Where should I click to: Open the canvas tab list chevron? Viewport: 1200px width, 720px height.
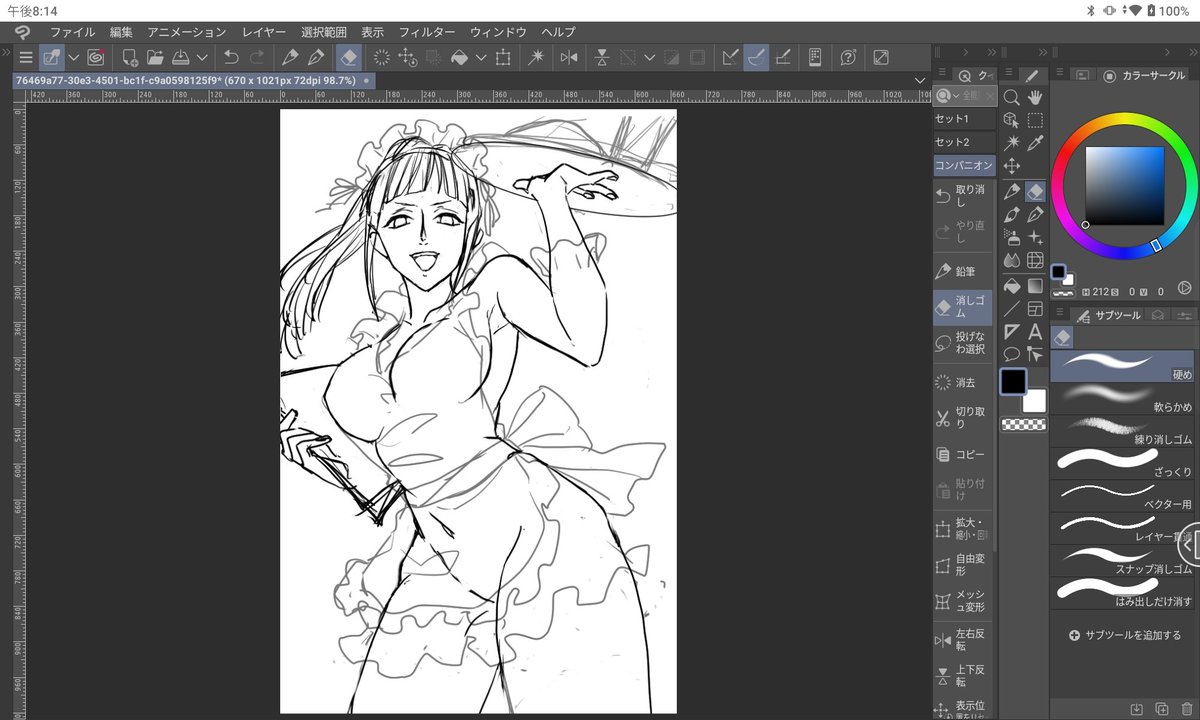click(920, 81)
